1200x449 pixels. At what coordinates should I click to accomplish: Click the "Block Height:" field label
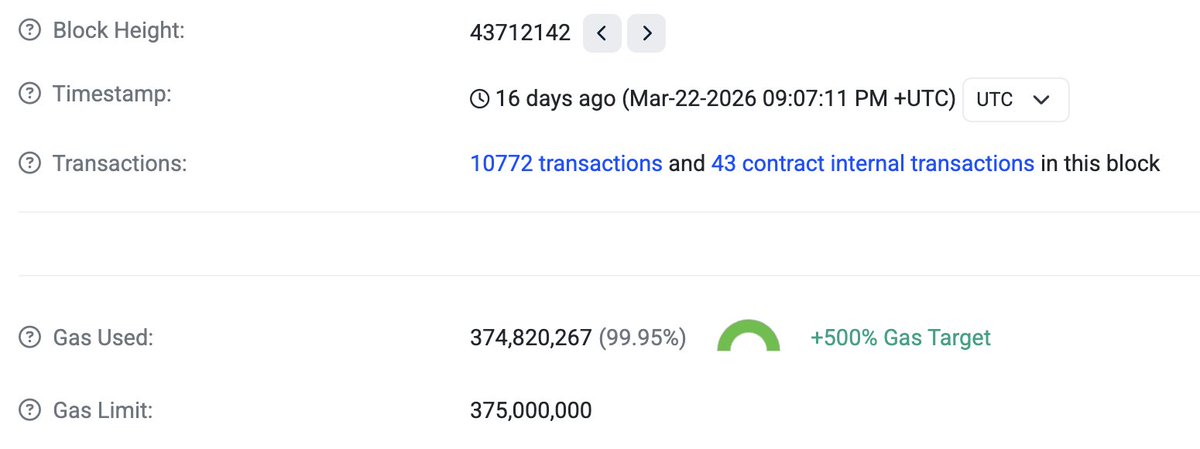pyautogui.click(x=119, y=31)
